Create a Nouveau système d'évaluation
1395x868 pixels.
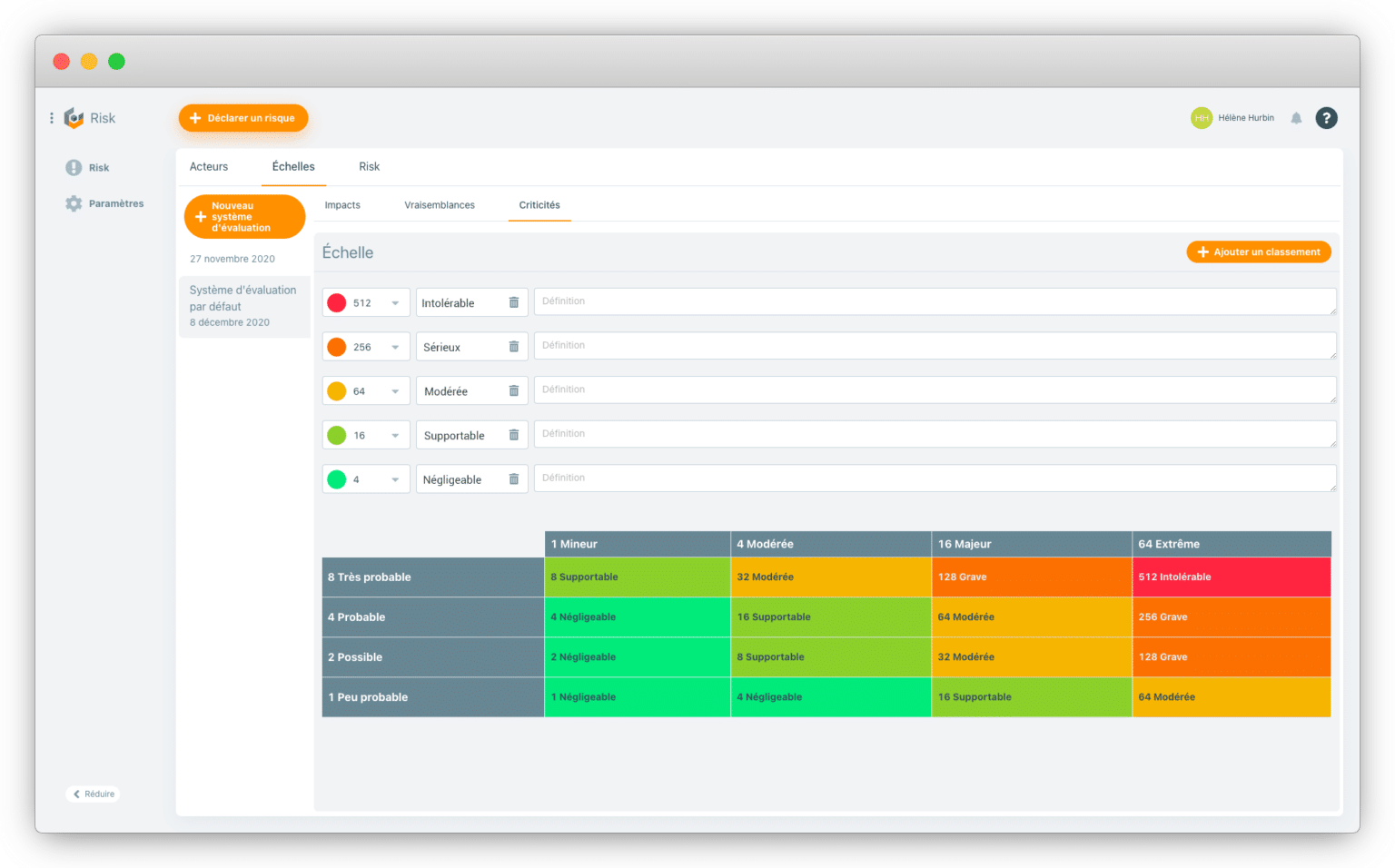click(243, 217)
